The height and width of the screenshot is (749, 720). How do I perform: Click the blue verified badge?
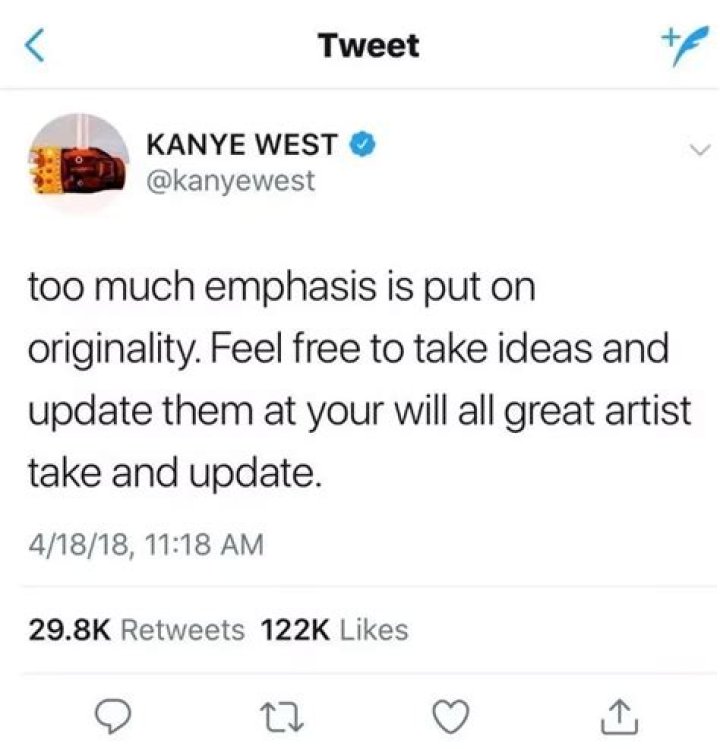click(x=364, y=144)
